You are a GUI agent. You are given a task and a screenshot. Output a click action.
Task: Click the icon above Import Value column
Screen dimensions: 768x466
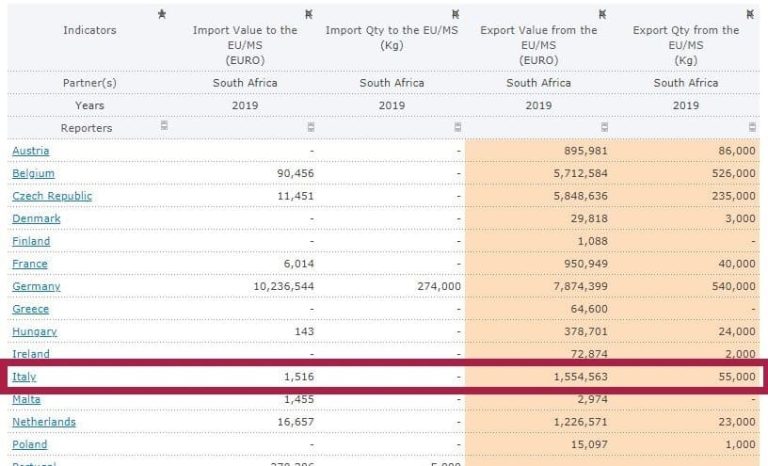tap(309, 14)
